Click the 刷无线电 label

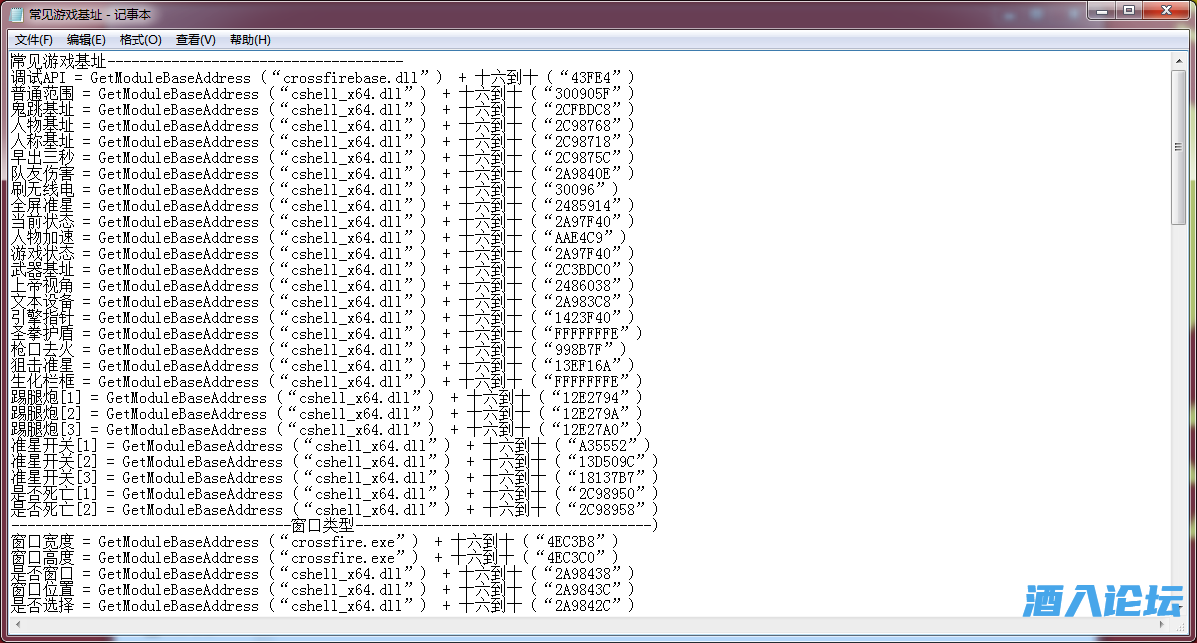43,190
